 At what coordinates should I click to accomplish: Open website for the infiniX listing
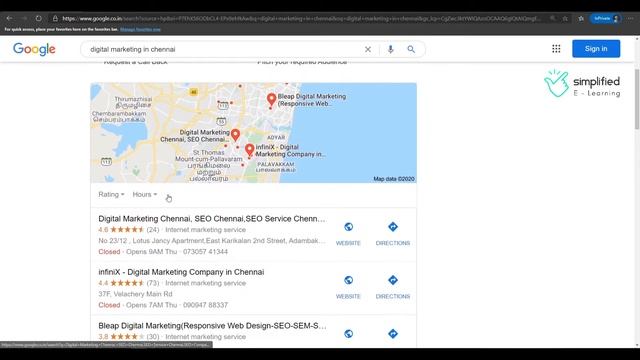[x=348, y=287]
